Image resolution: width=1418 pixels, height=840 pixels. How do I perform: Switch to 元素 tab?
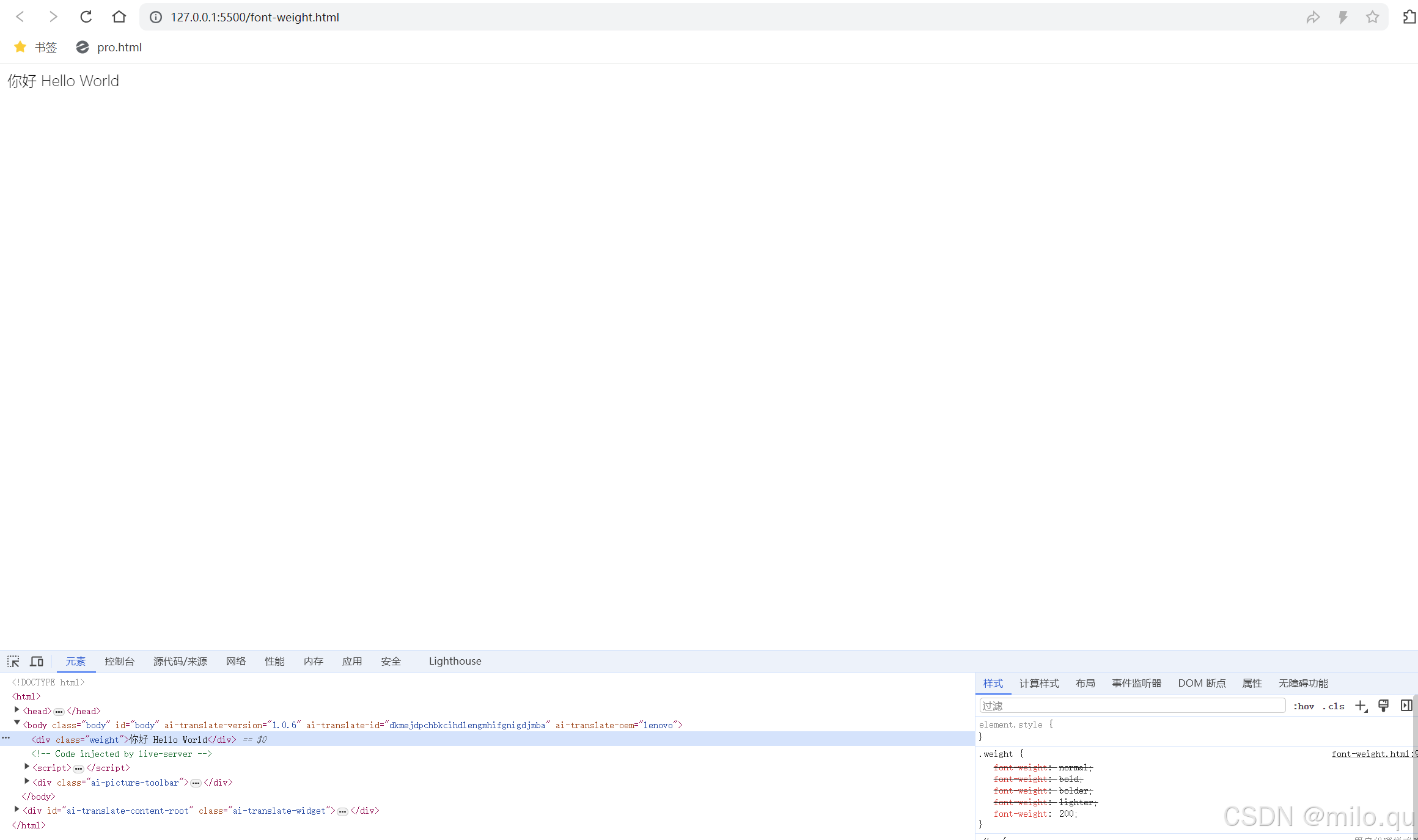[76, 661]
